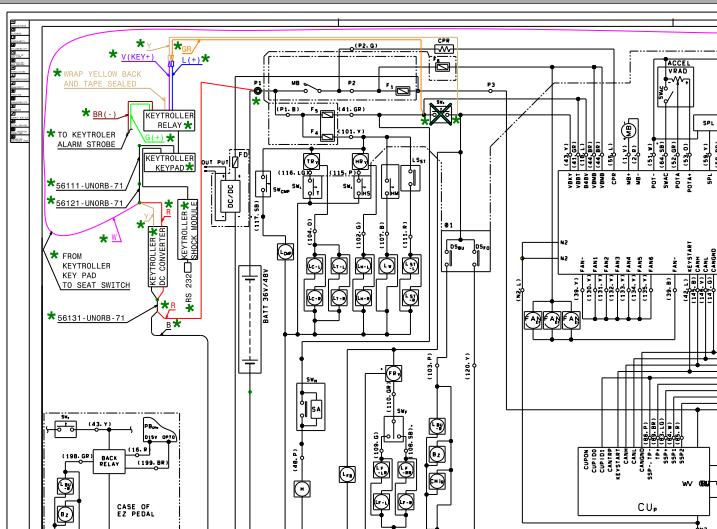Click the (117.SB) wire label
717x529 pixels.
tap(257, 215)
